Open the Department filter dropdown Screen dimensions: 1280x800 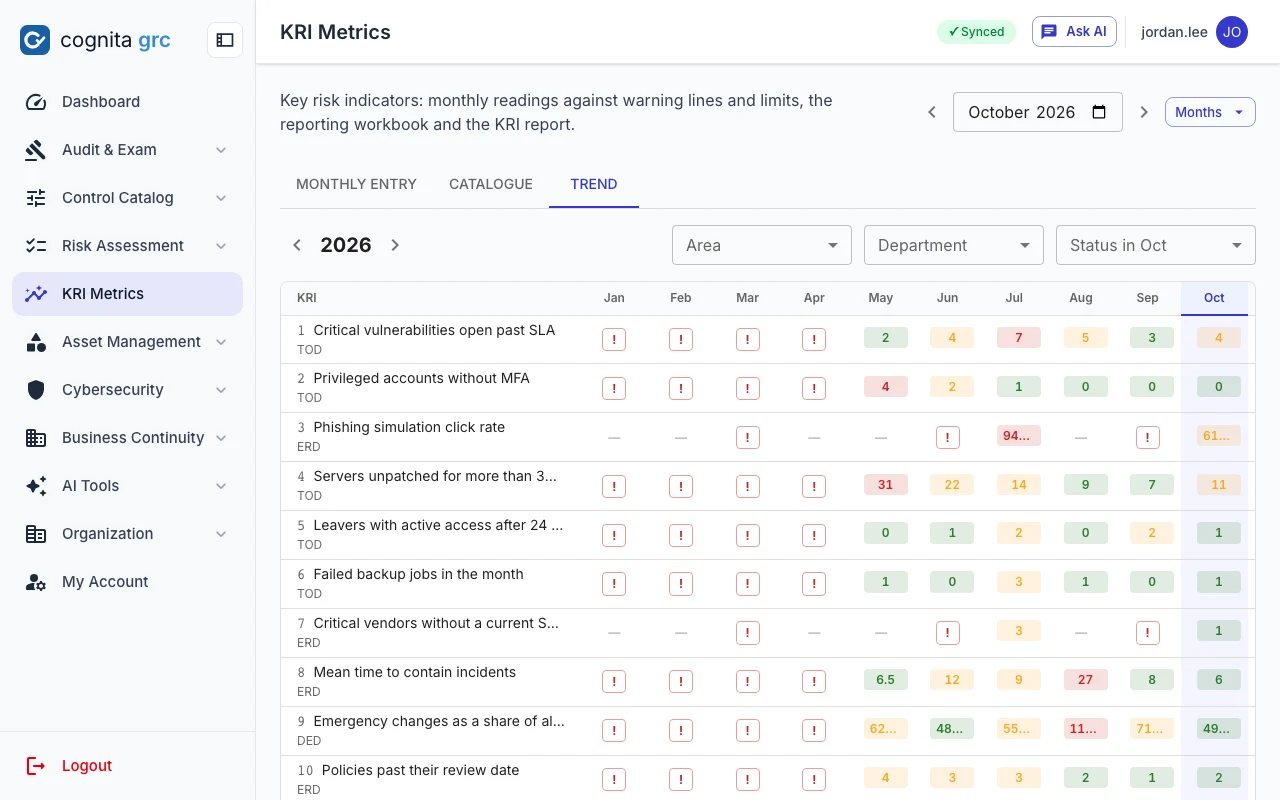pos(954,245)
